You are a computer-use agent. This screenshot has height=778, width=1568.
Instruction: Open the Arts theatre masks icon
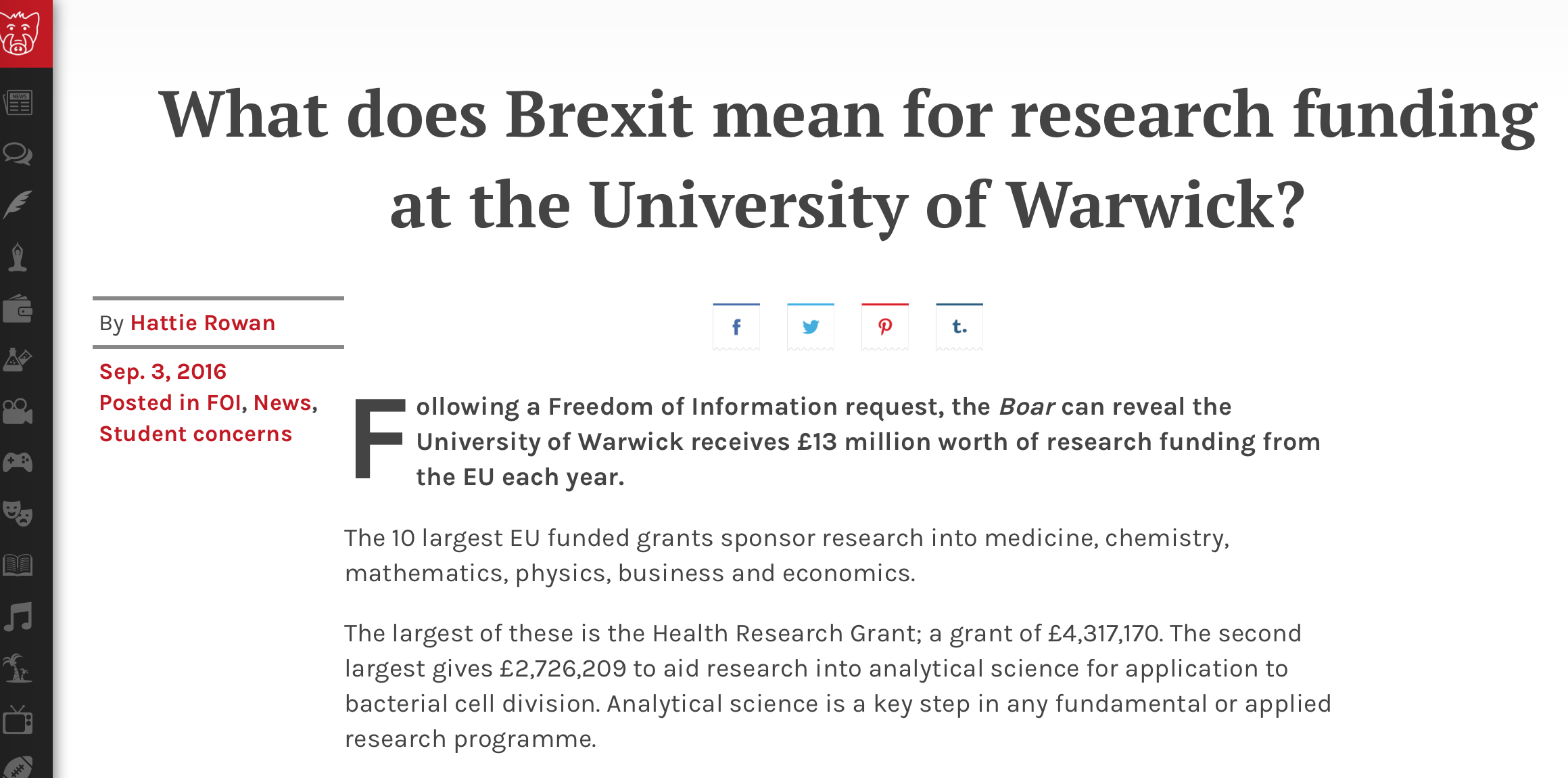coord(18,514)
